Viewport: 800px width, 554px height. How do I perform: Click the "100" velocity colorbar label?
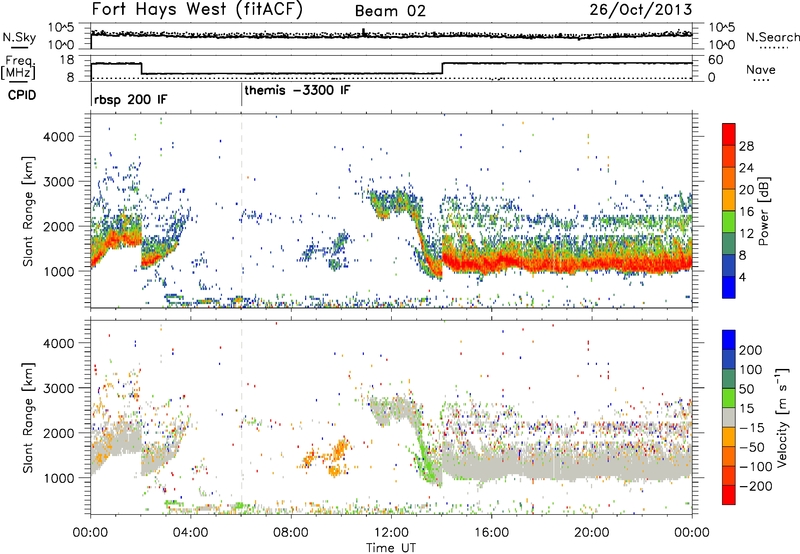pyautogui.click(x=751, y=369)
